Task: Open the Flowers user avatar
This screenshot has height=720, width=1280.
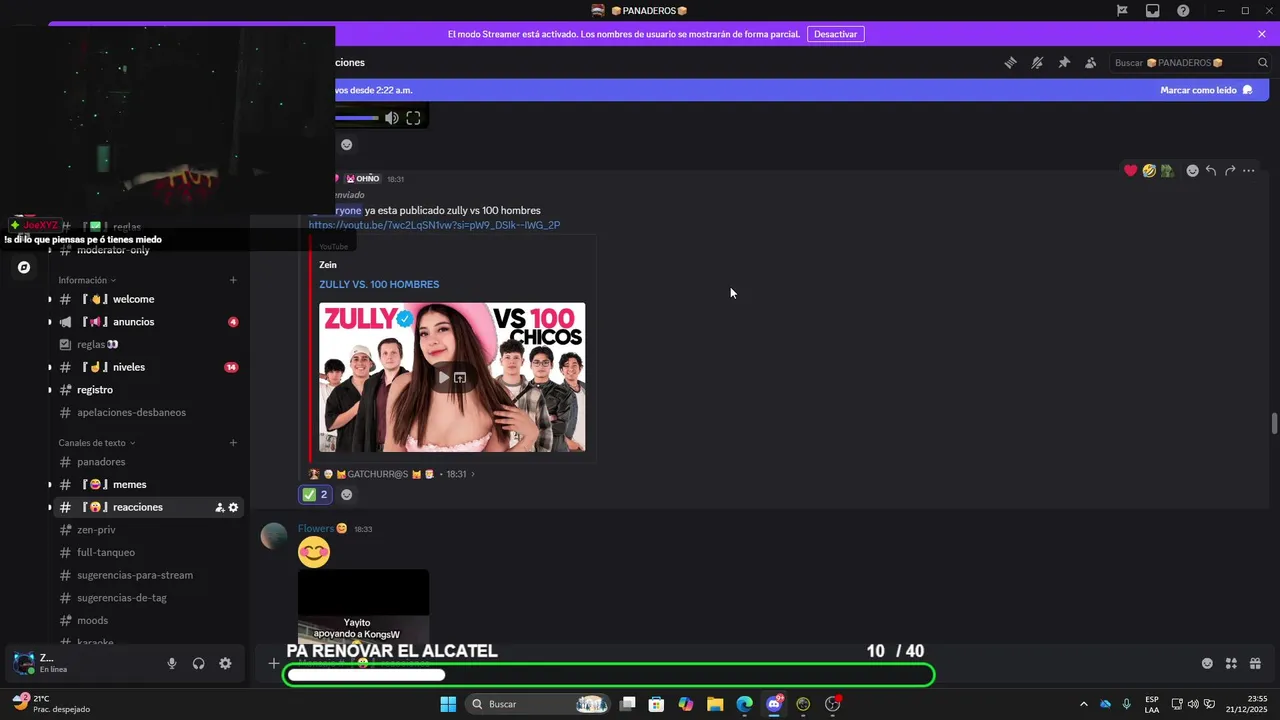Action: (x=274, y=536)
